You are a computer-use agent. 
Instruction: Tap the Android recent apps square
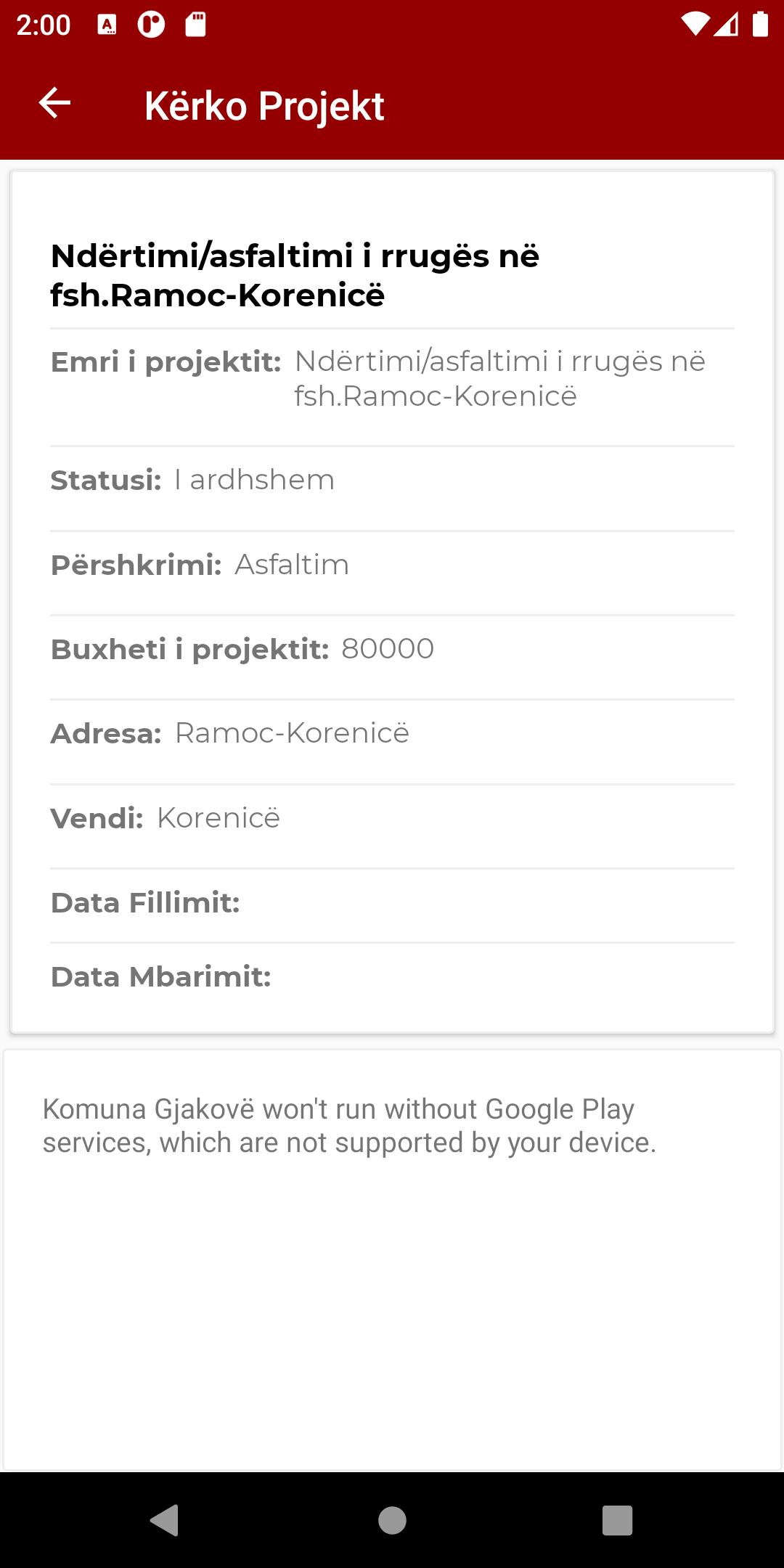pyautogui.click(x=617, y=1520)
